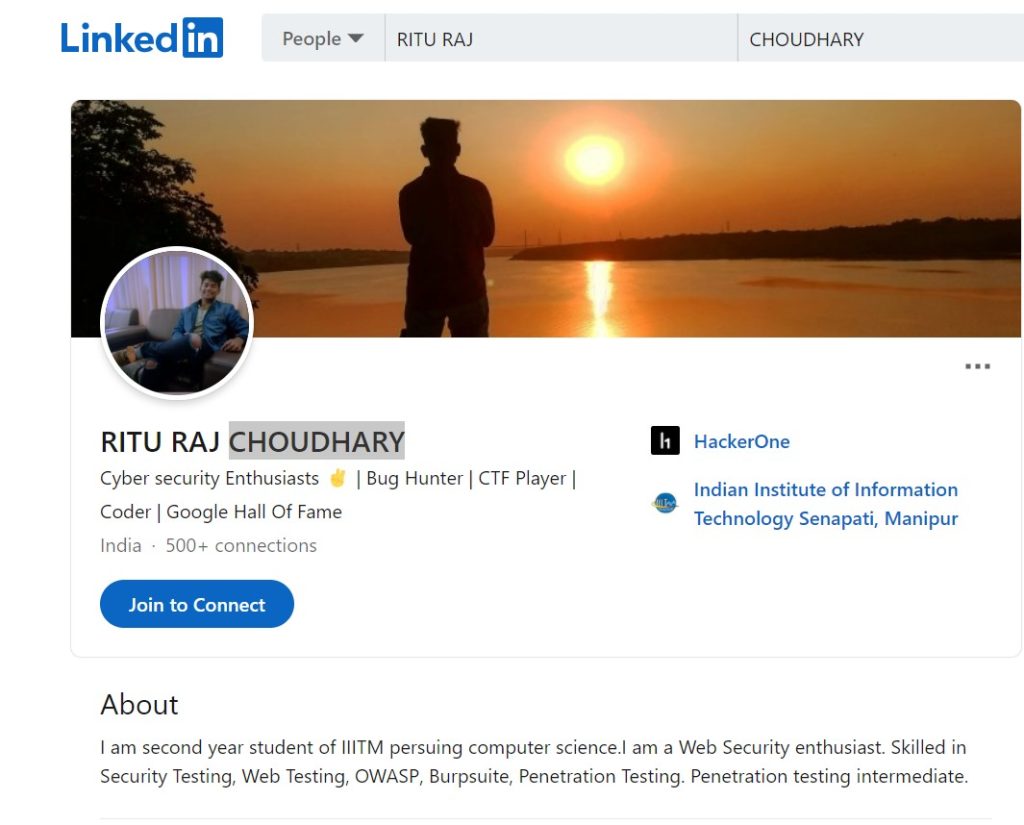Click the round profile photo
The image size is (1024, 825).
pos(177,324)
